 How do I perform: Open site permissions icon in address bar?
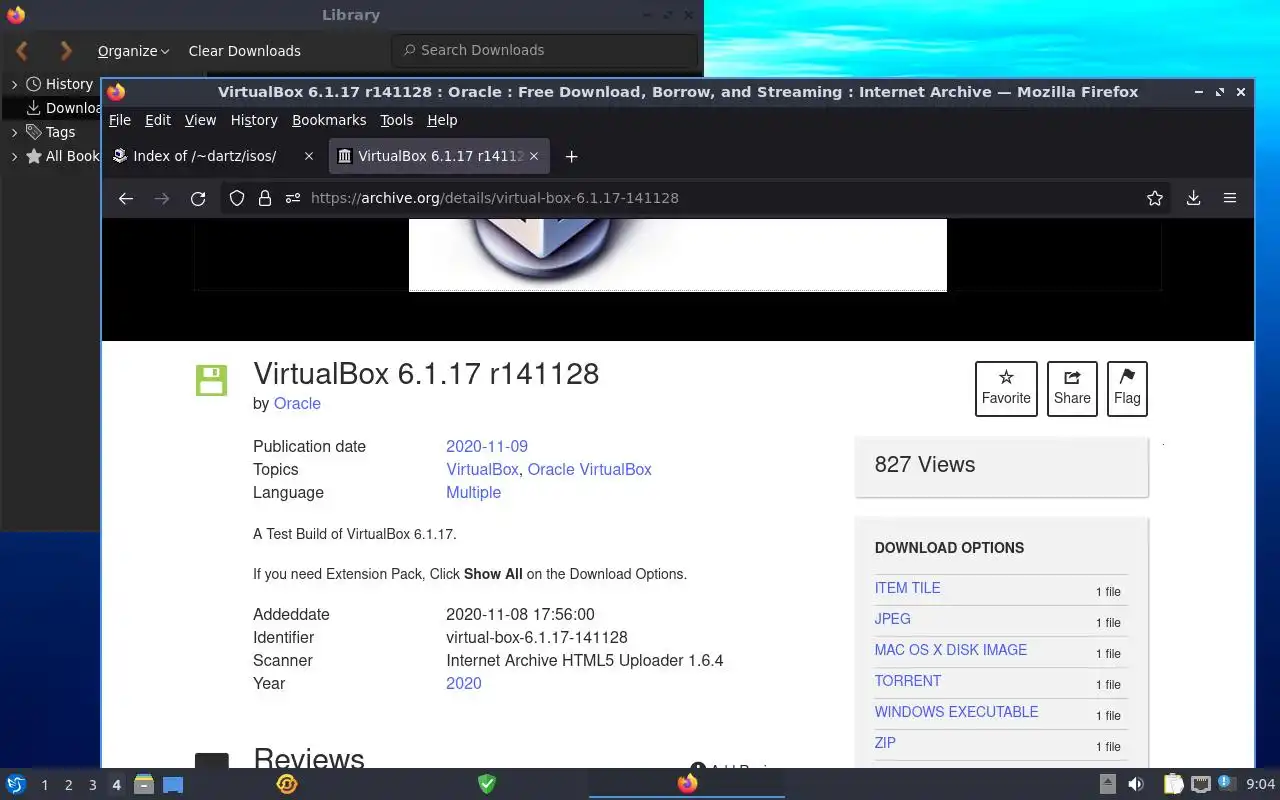293,198
